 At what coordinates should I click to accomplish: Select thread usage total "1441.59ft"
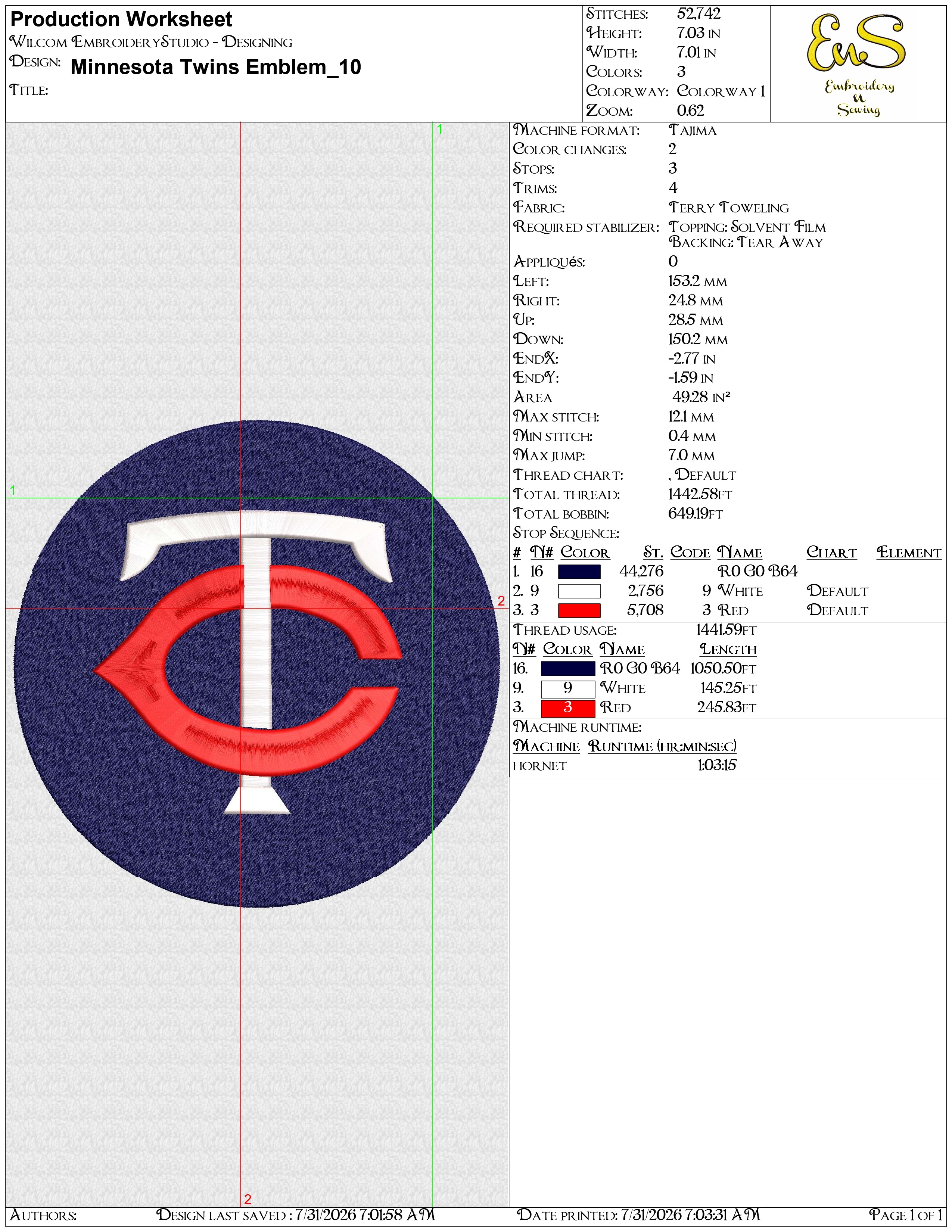click(726, 630)
